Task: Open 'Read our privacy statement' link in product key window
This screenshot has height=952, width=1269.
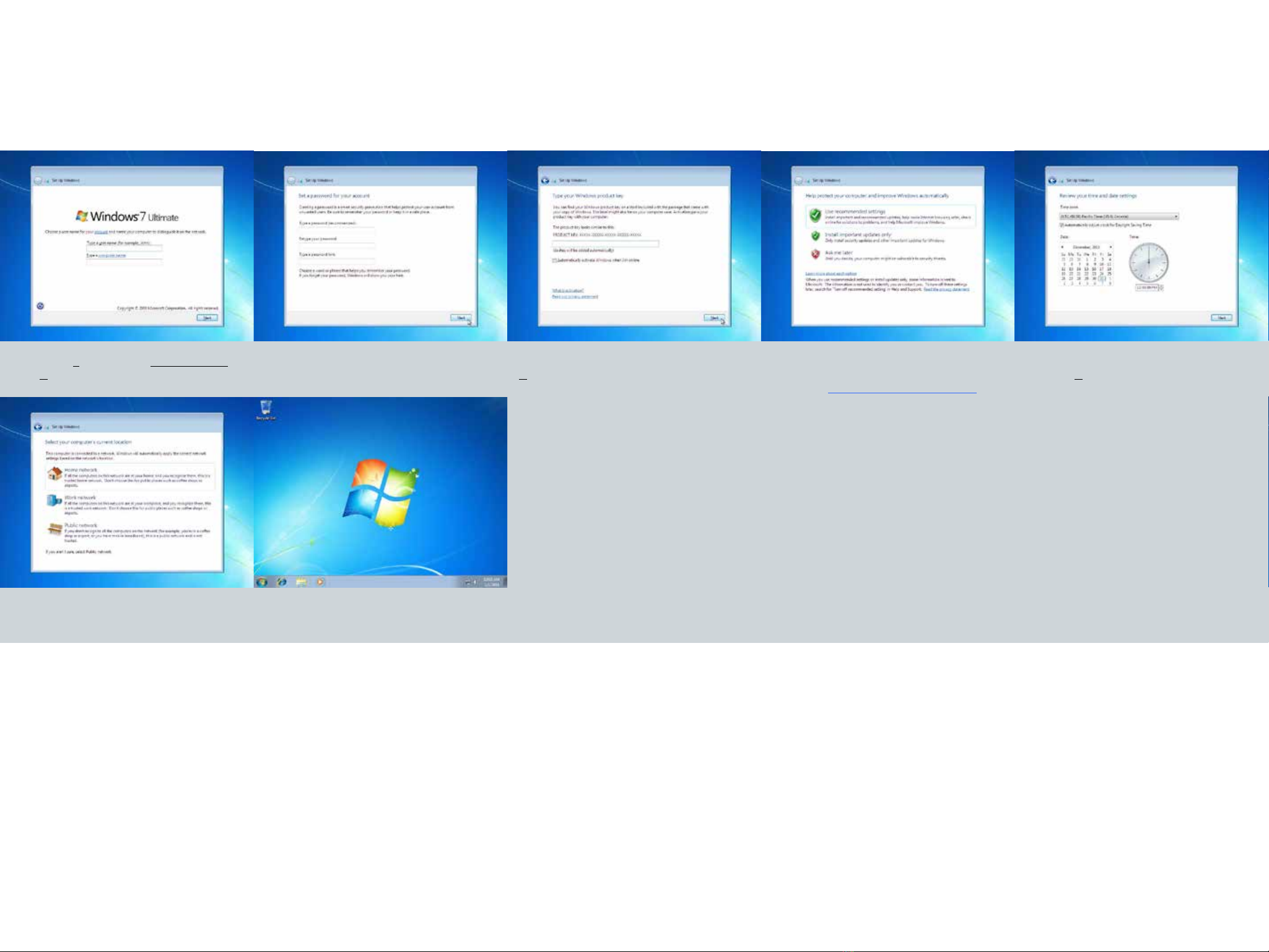Action: (x=575, y=297)
